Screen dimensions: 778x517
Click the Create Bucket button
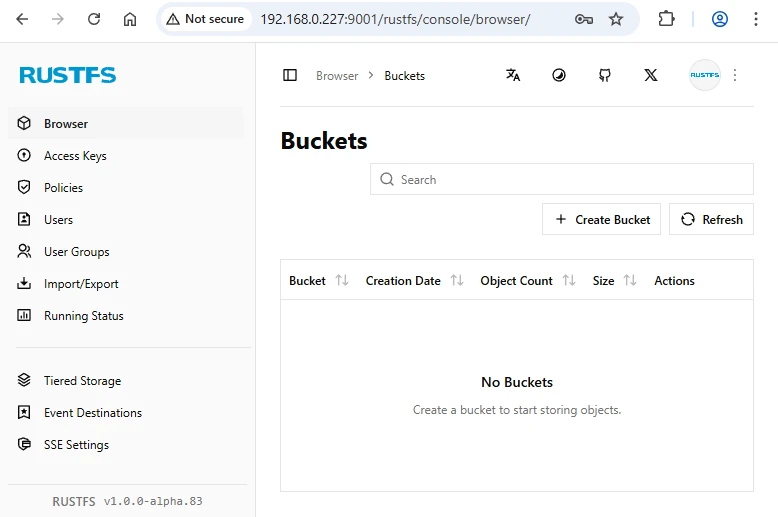pyautogui.click(x=601, y=219)
